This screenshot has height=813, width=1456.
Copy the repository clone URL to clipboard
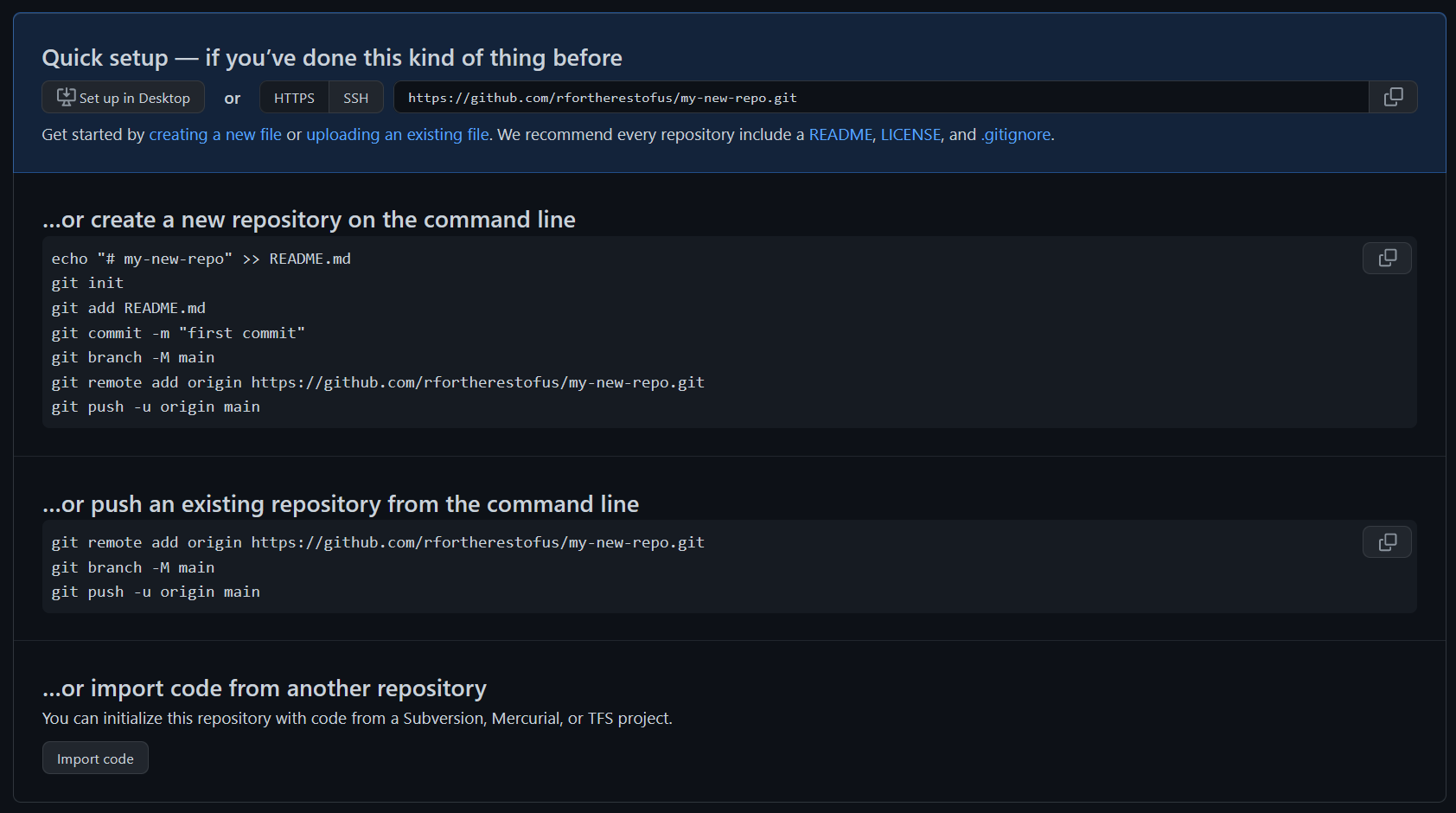1393,97
